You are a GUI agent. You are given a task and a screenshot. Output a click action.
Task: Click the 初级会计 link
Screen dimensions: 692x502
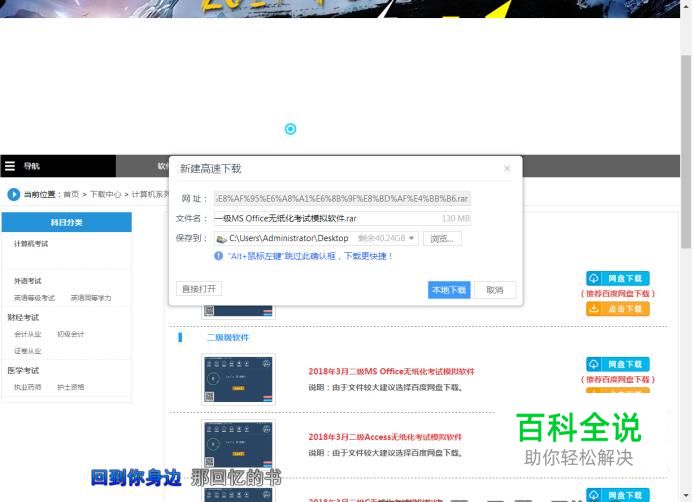[x=71, y=334]
